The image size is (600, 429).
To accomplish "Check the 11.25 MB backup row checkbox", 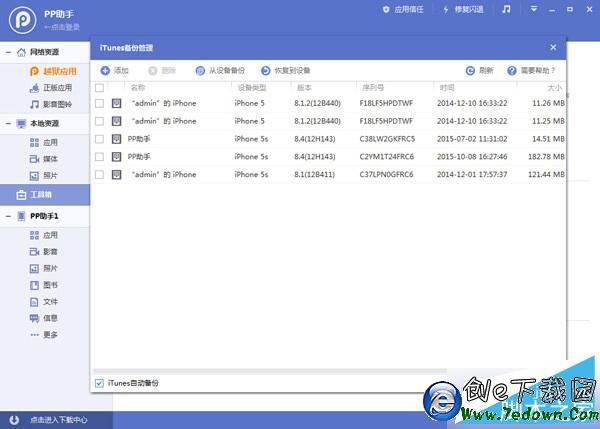I will point(99,121).
